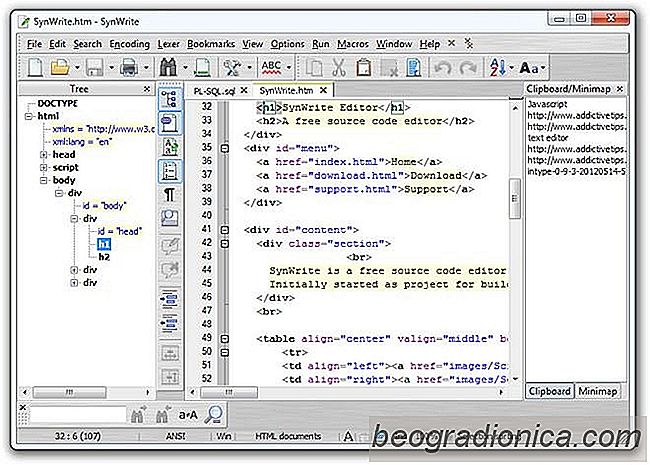
Task: Collapse the html tree node
Action: click(29, 116)
